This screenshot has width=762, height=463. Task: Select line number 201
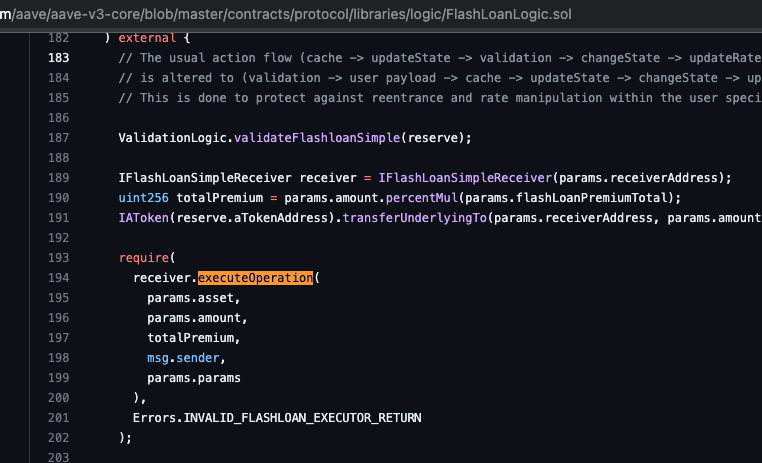pyautogui.click(x=58, y=417)
